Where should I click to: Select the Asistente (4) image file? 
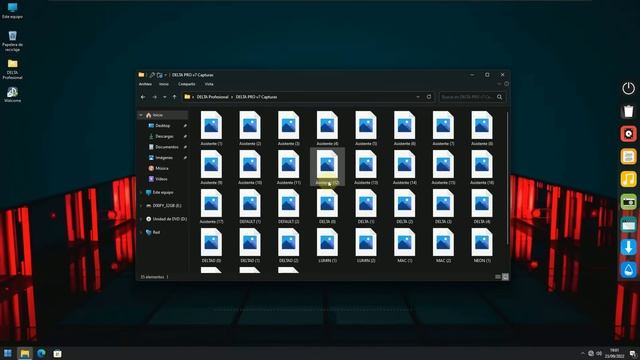327,128
